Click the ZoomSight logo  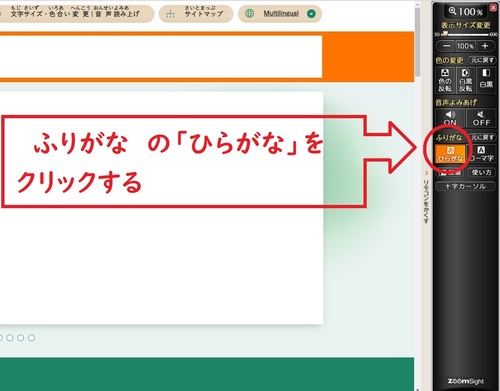(x=465, y=381)
